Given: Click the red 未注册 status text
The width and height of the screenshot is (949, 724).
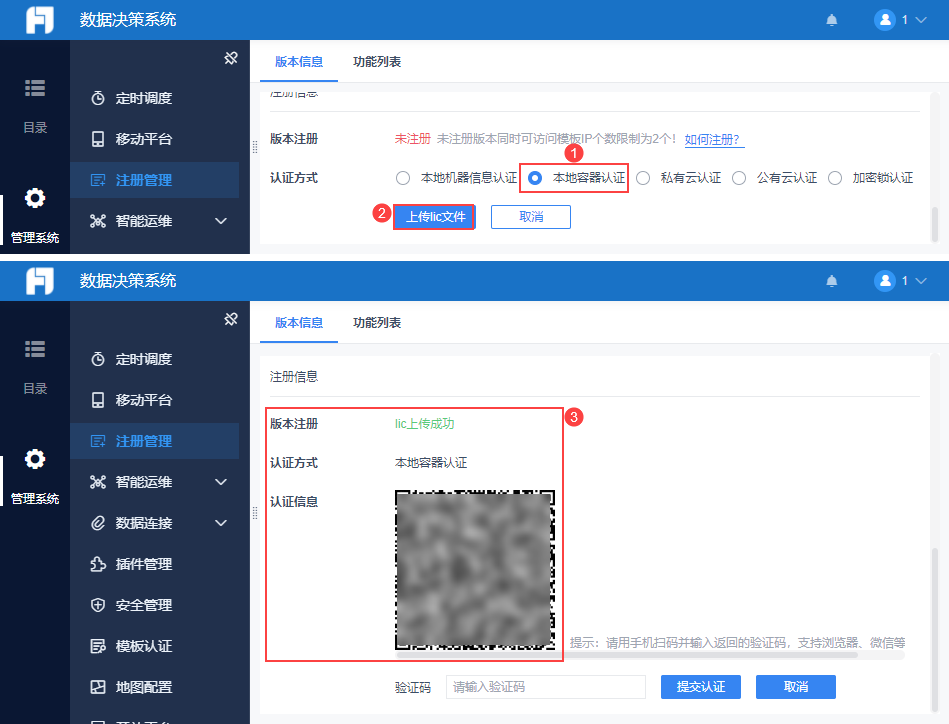Looking at the screenshot, I should click(x=413, y=139).
